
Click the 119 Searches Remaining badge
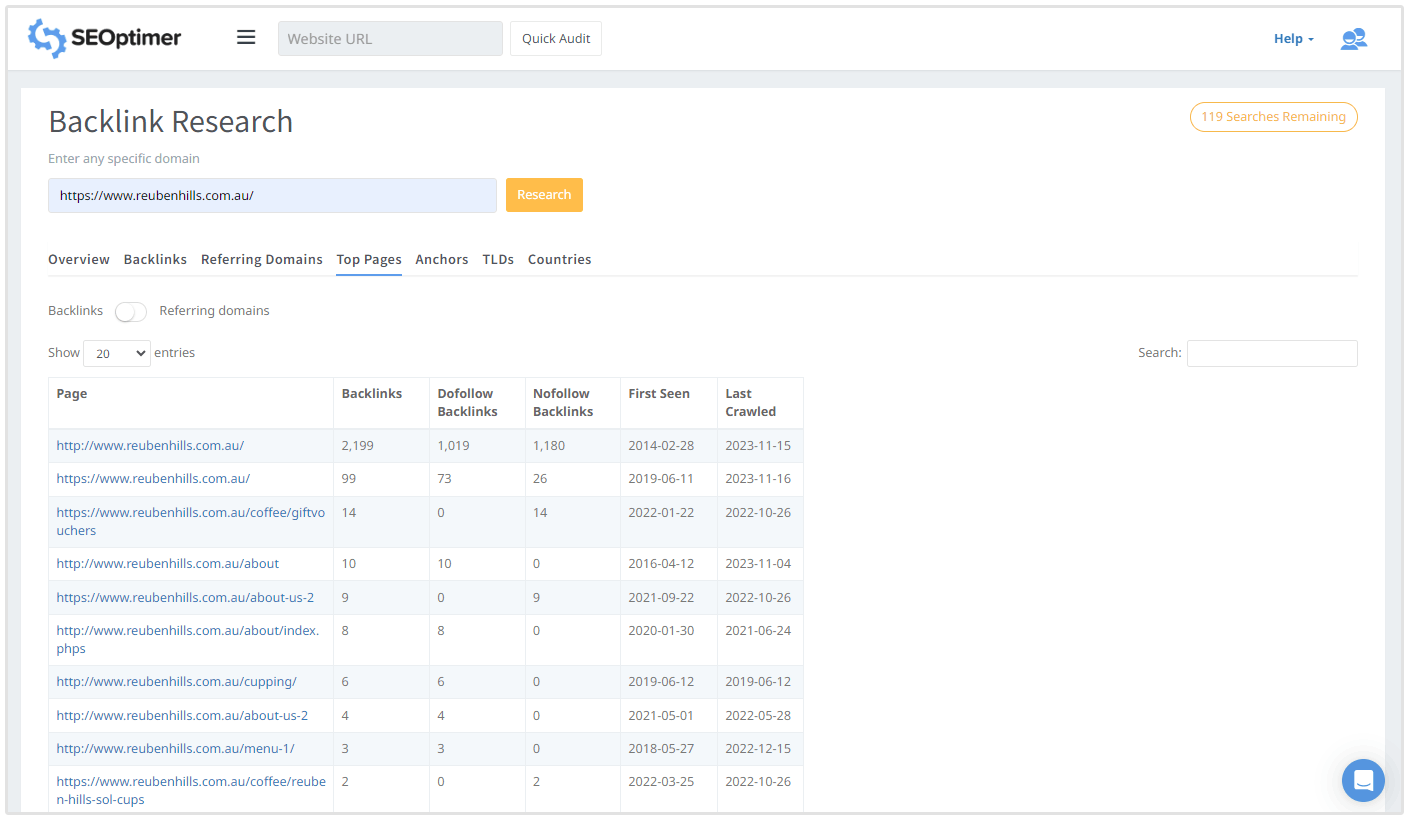pos(1273,117)
